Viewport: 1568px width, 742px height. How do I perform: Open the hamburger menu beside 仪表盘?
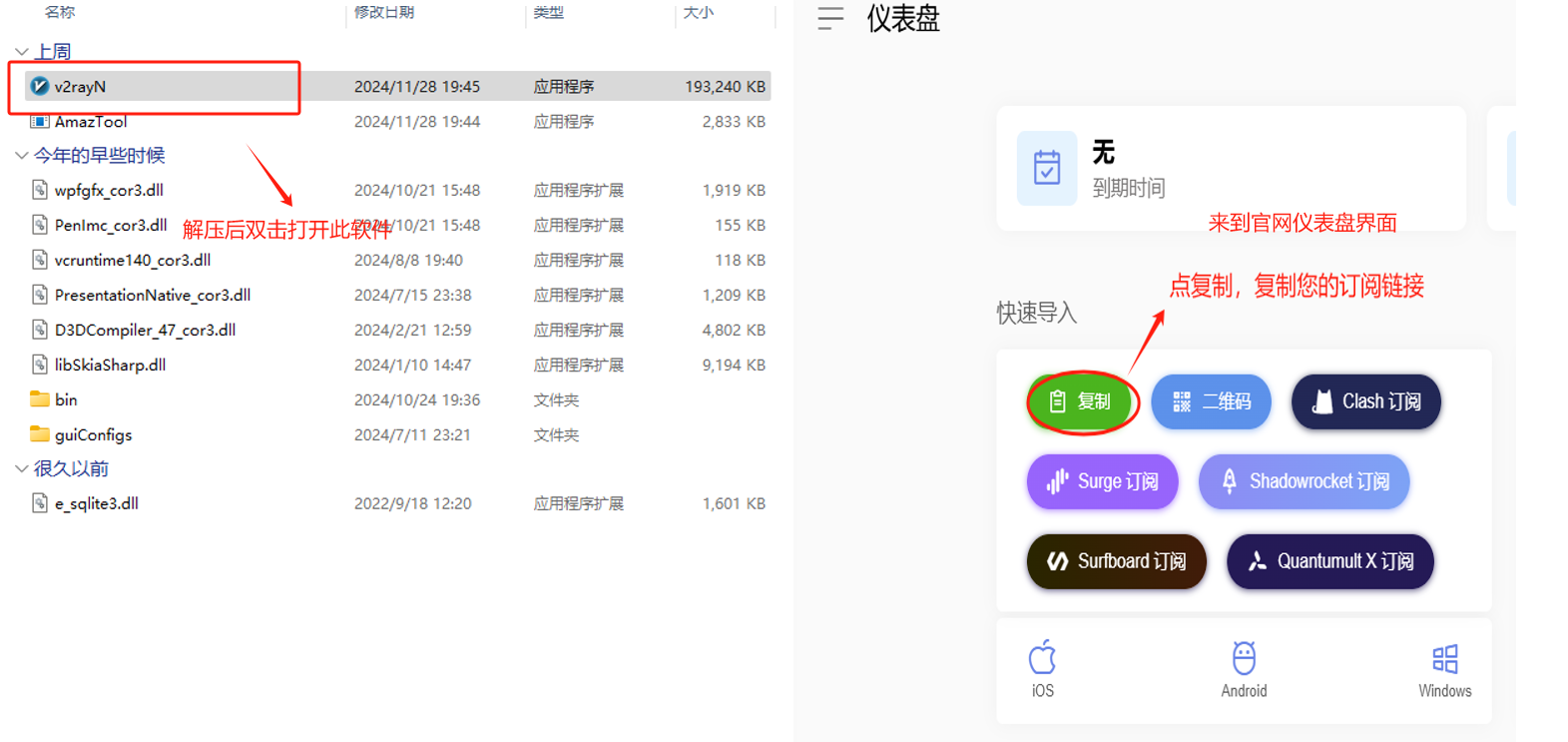click(830, 18)
